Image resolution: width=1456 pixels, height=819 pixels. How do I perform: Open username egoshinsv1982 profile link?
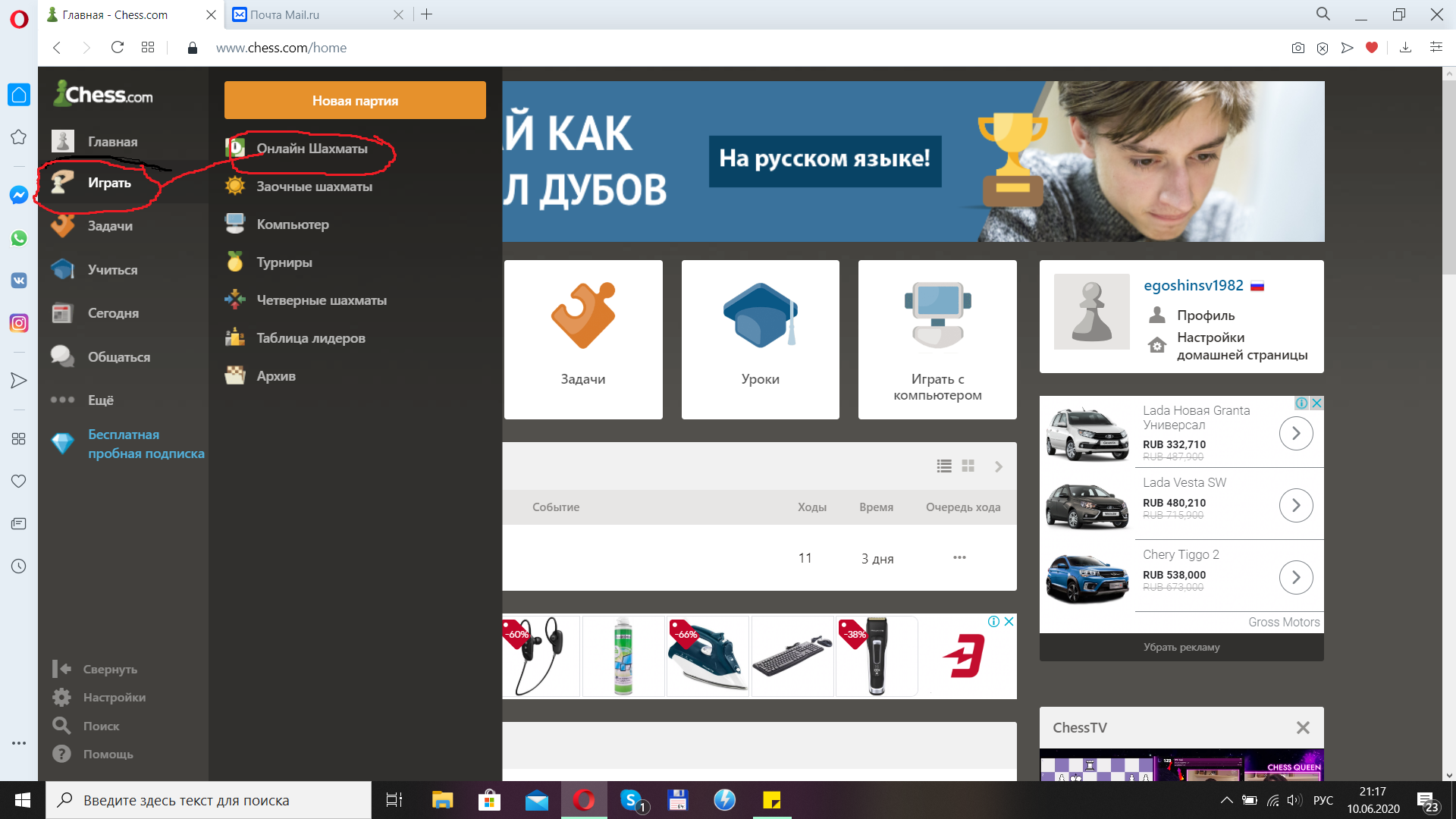(x=1193, y=285)
